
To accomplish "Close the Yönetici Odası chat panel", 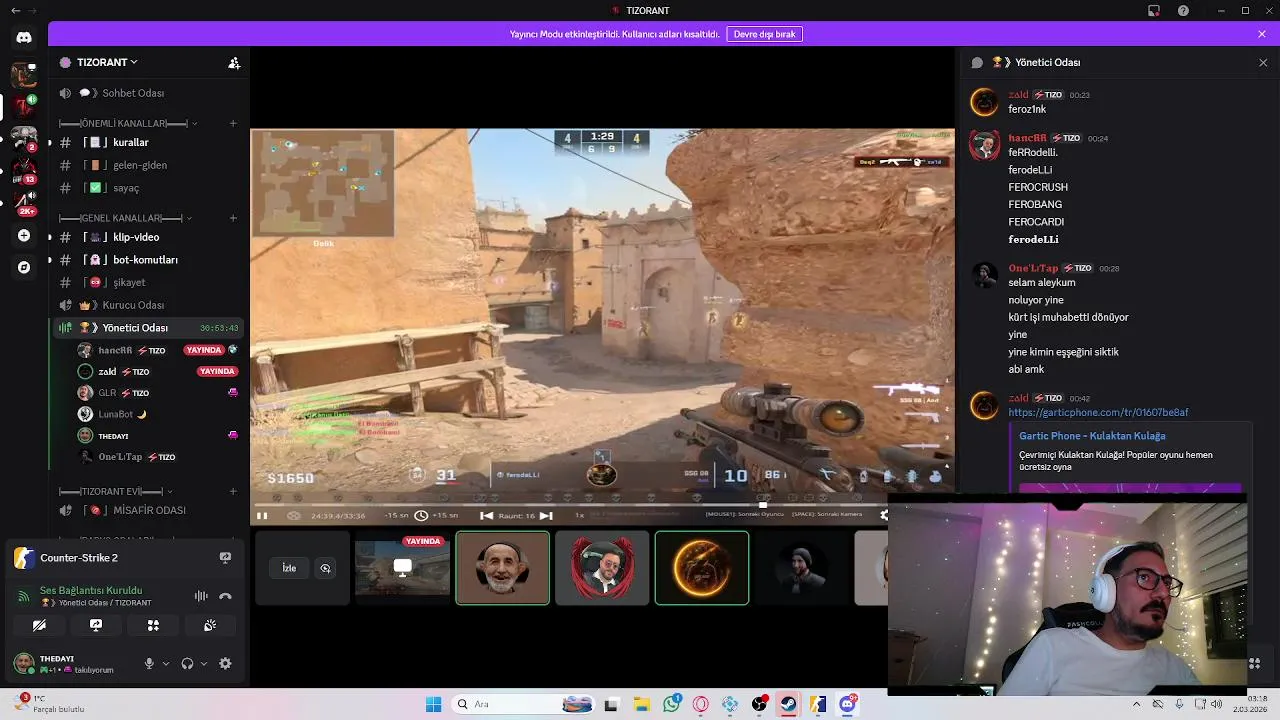I will click(x=1263, y=62).
